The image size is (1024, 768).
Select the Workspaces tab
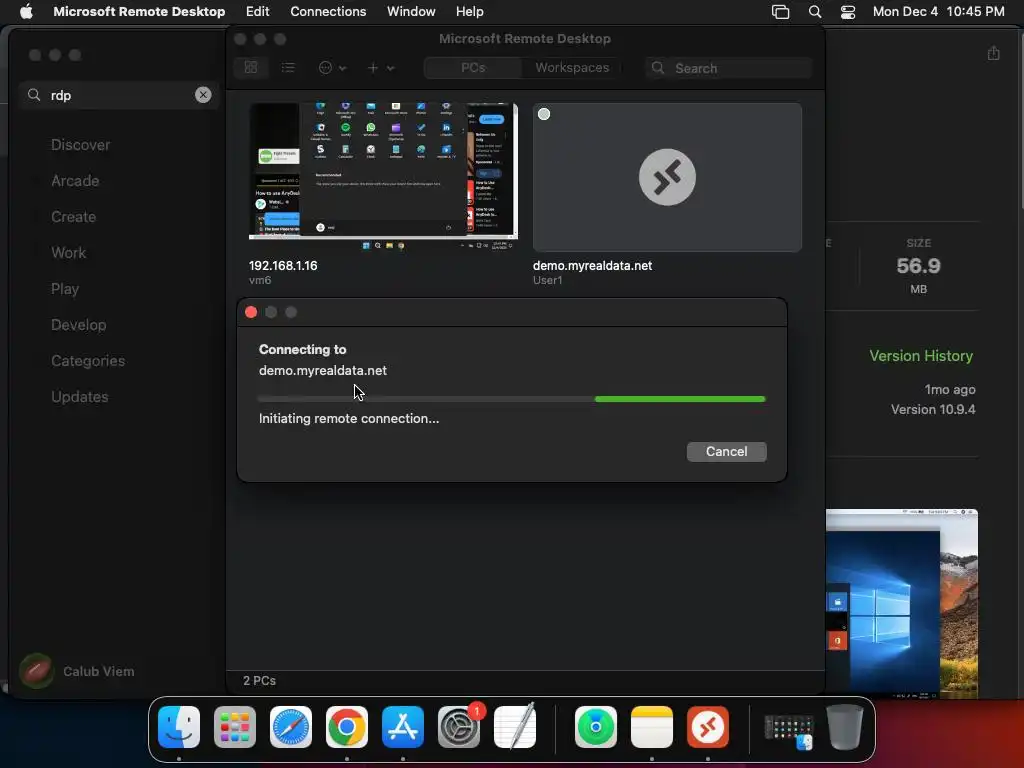[x=572, y=68]
